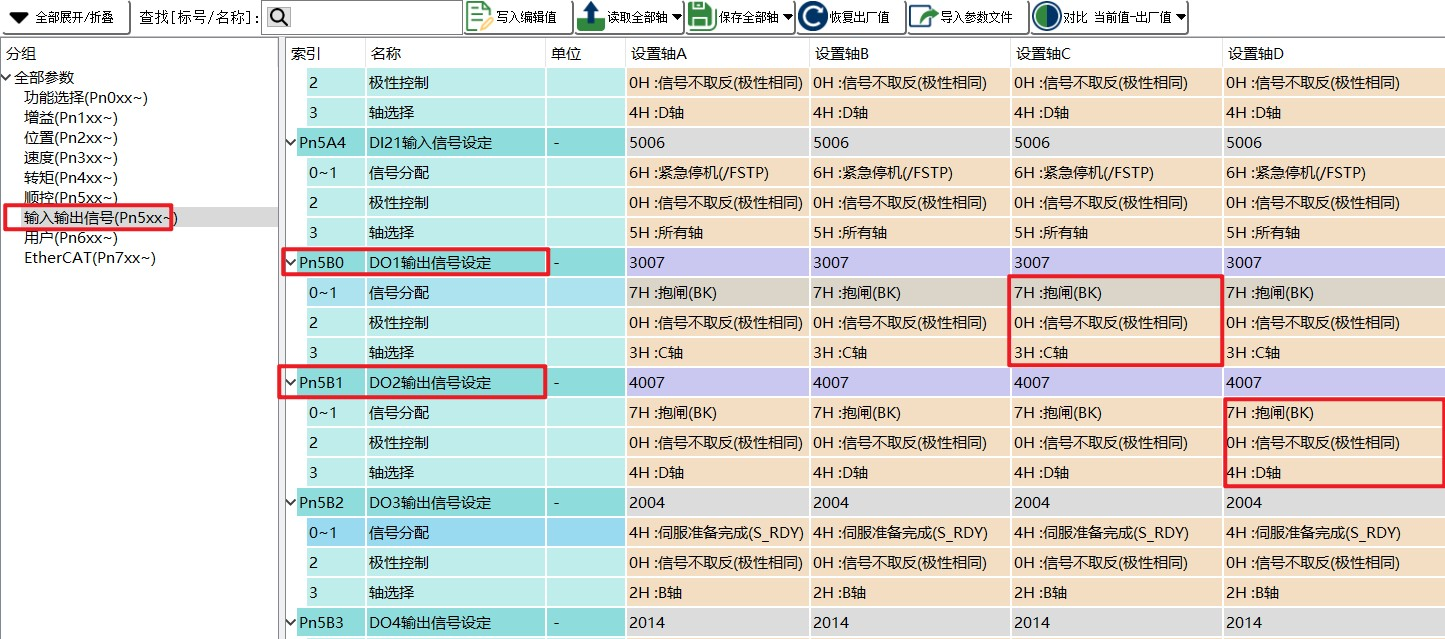Screen dimensions: 1445x639
Task: Collapse the Pn5B1 DO2 parameter row
Action: (291, 383)
